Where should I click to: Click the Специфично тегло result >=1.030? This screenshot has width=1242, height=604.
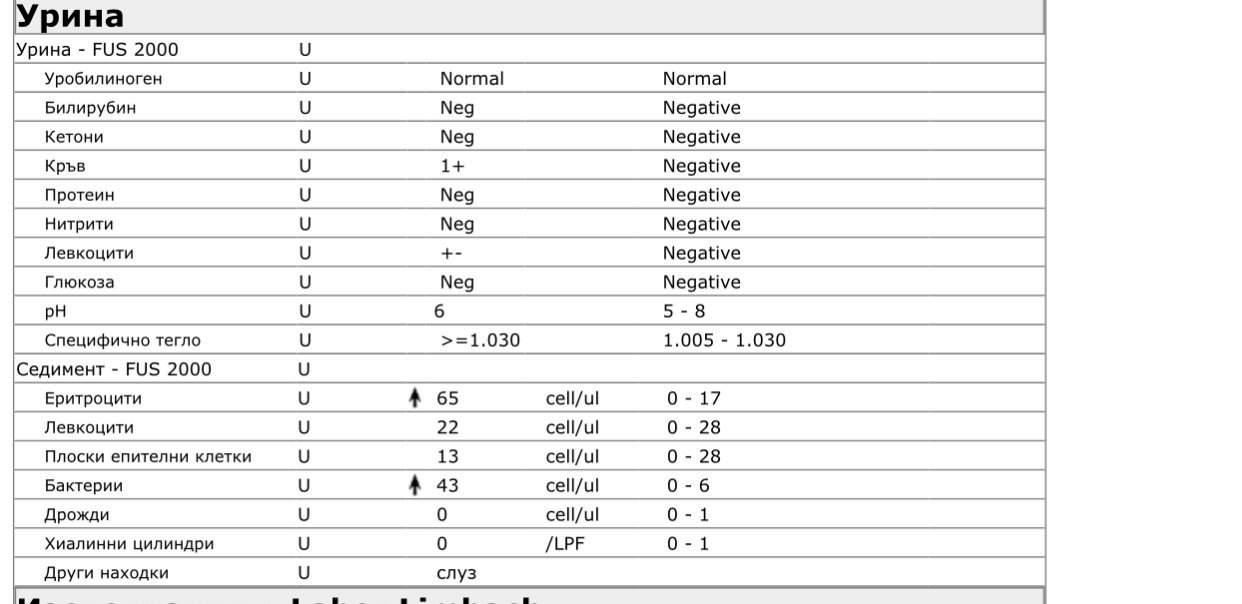tap(480, 340)
